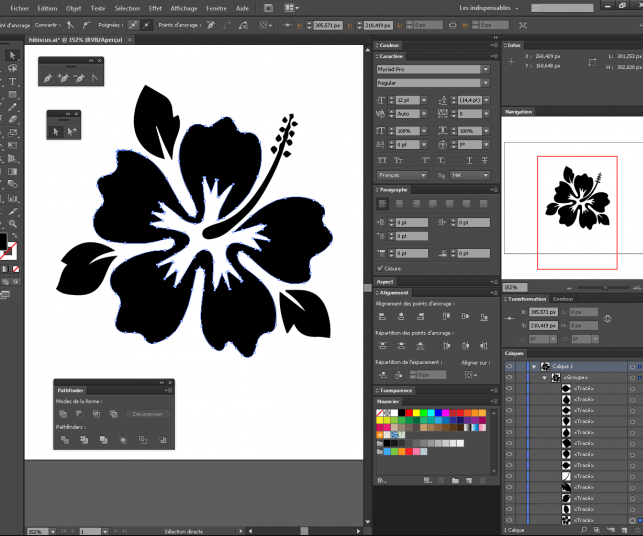The image size is (643, 536).
Task: Switch to the Contour tab
Action: point(563,299)
